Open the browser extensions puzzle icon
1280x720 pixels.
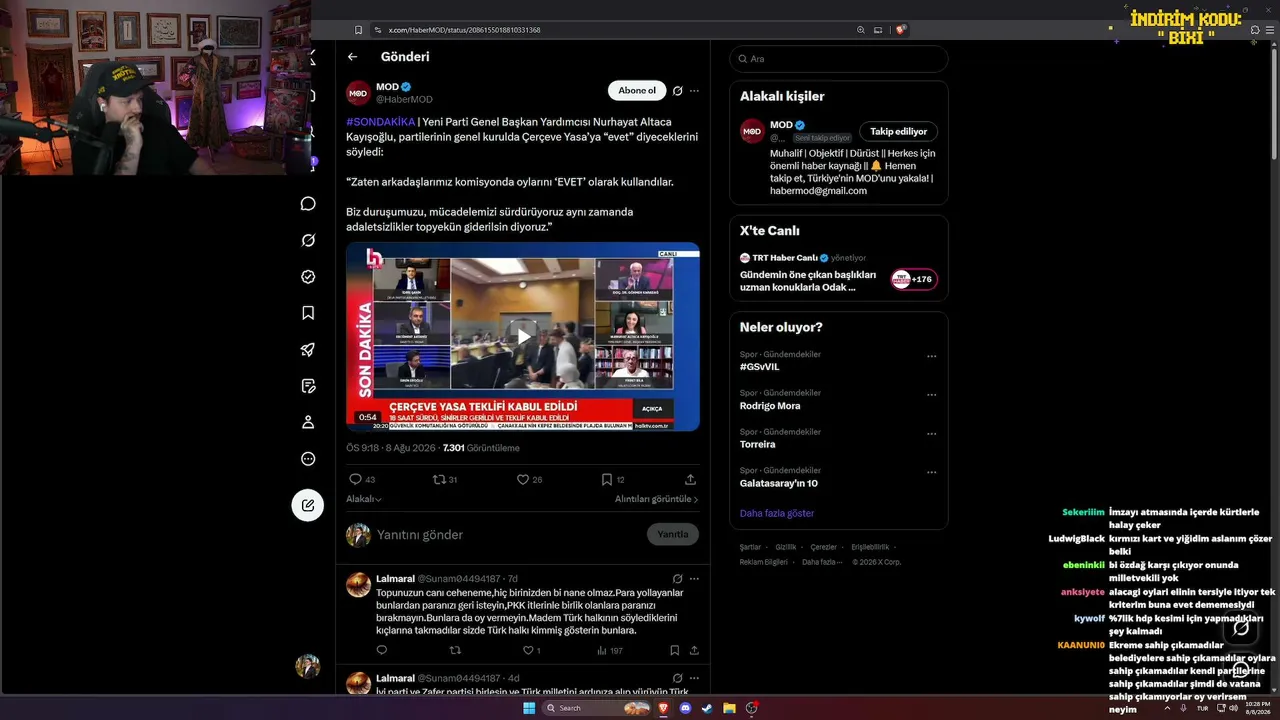(1255, 30)
